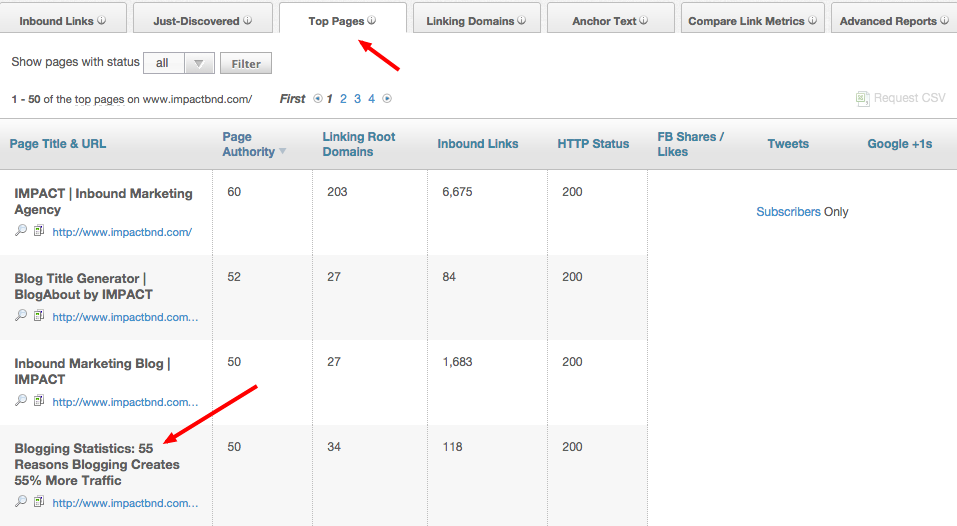Sort by Tweets column header

(788, 144)
